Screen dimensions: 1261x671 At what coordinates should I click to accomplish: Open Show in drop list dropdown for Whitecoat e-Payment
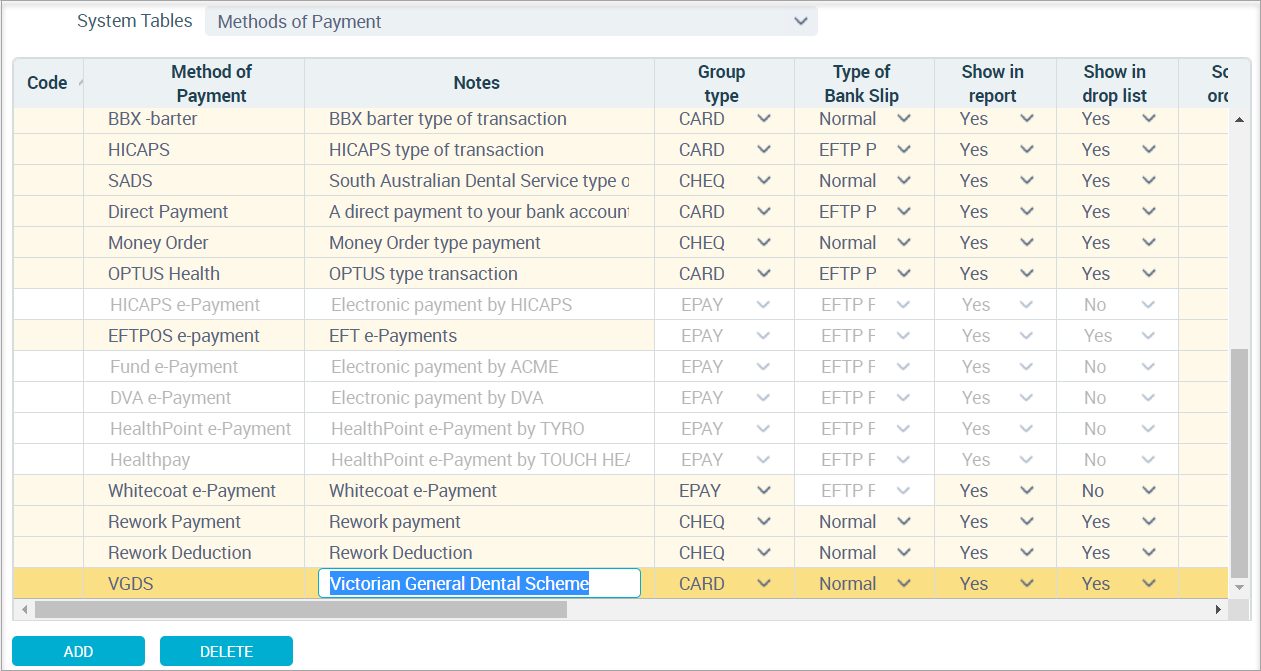point(1149,490)
